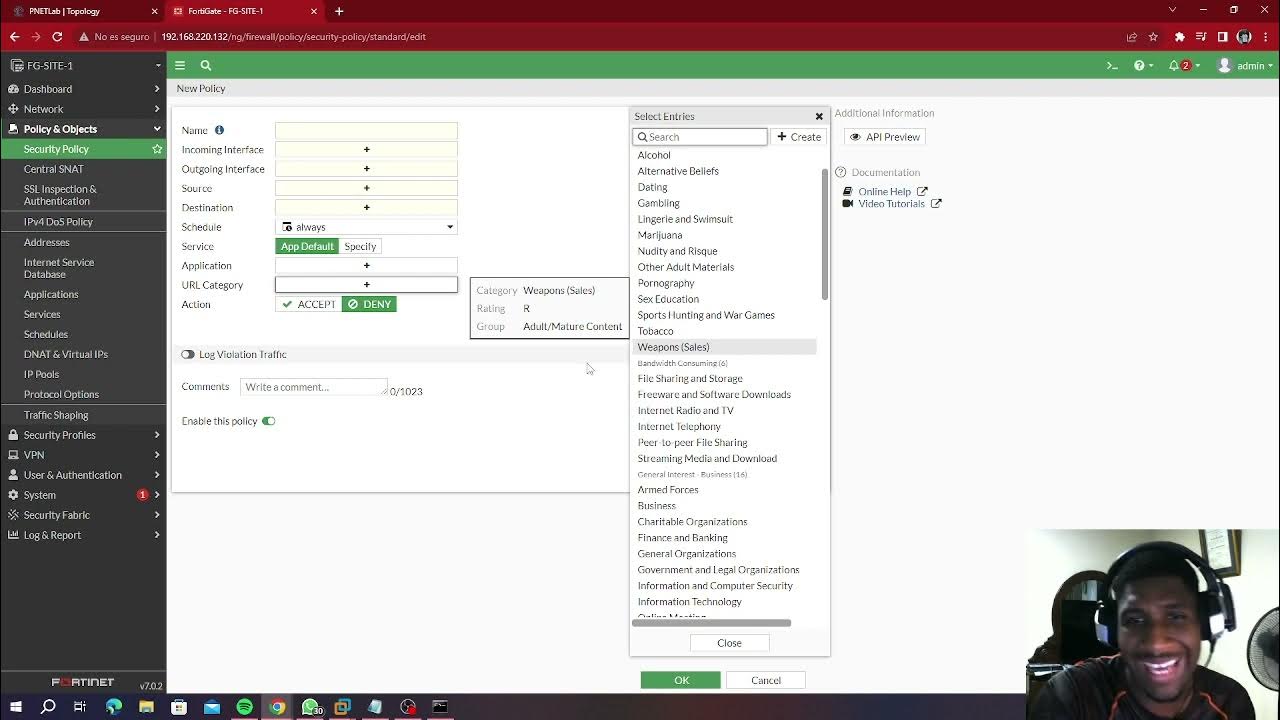
Task: Add a URL Category entry with plus
Action: tap(366, 284)
